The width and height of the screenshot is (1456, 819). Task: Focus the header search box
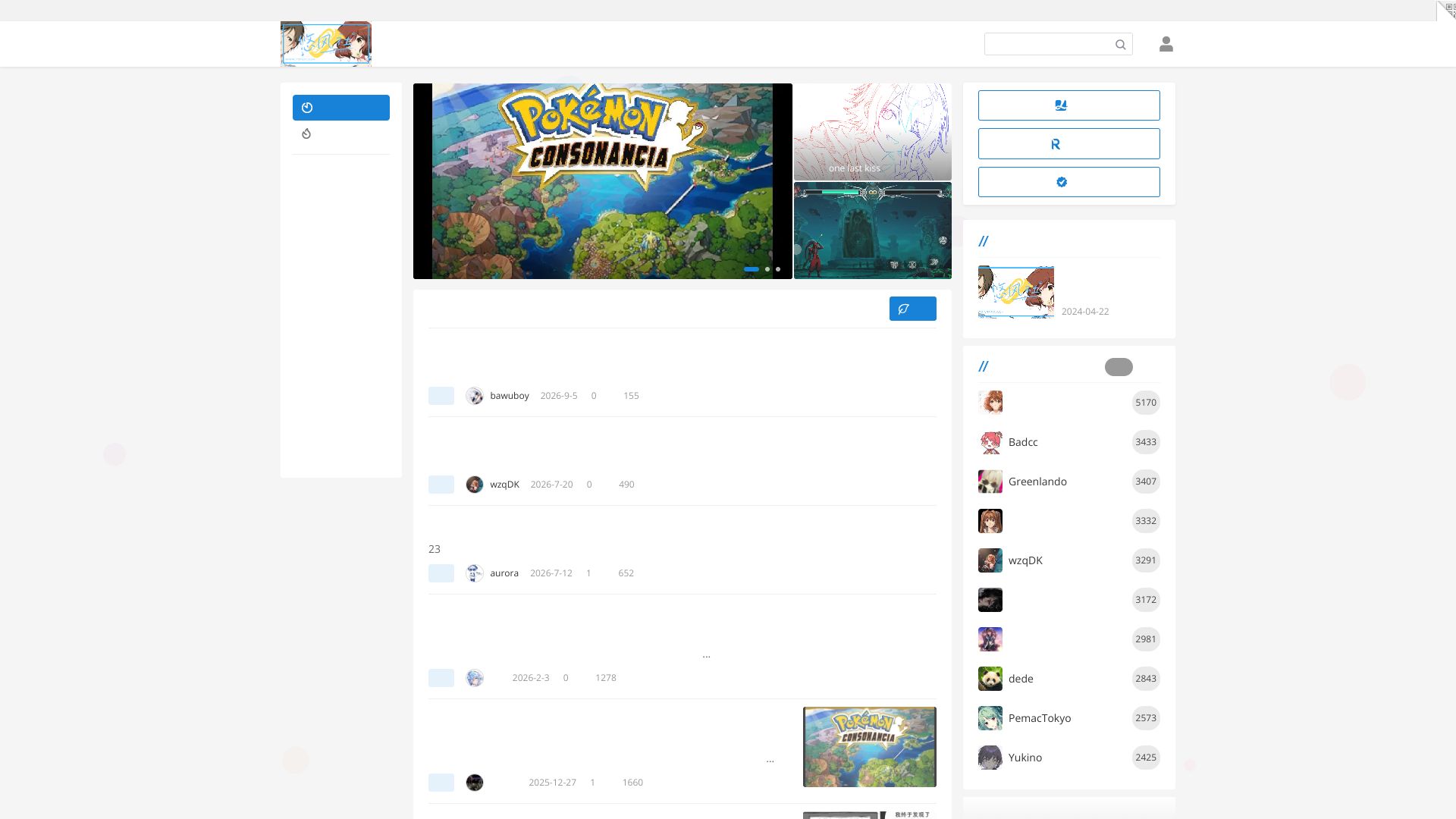click(x=1059, y=44)
